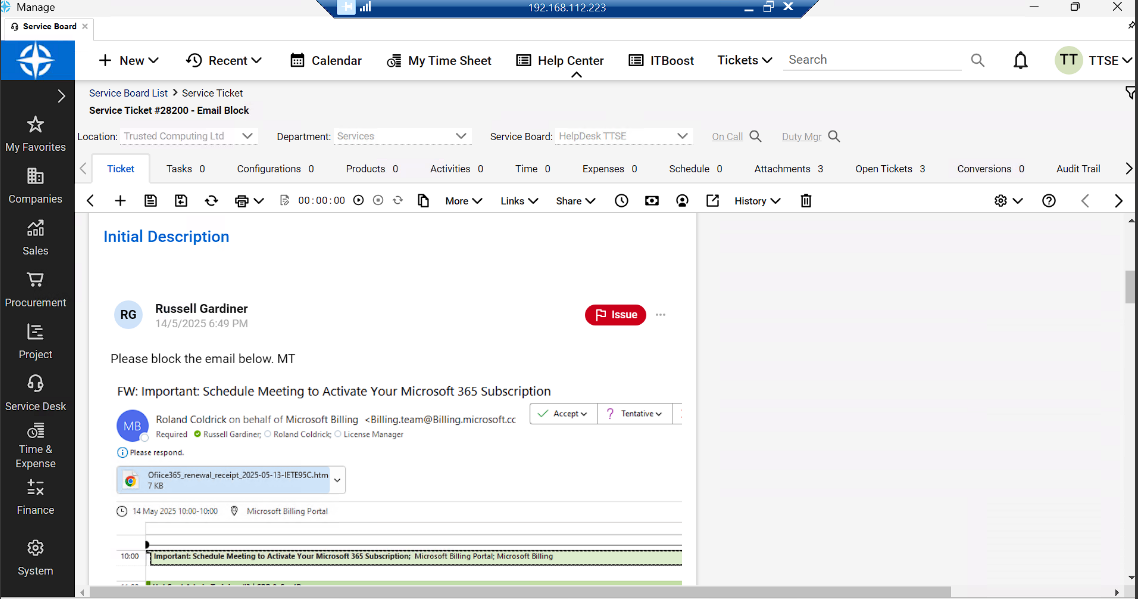The image size is (1138, 599).
Task: Click the copy ticket icon
Action: point(423,200)
